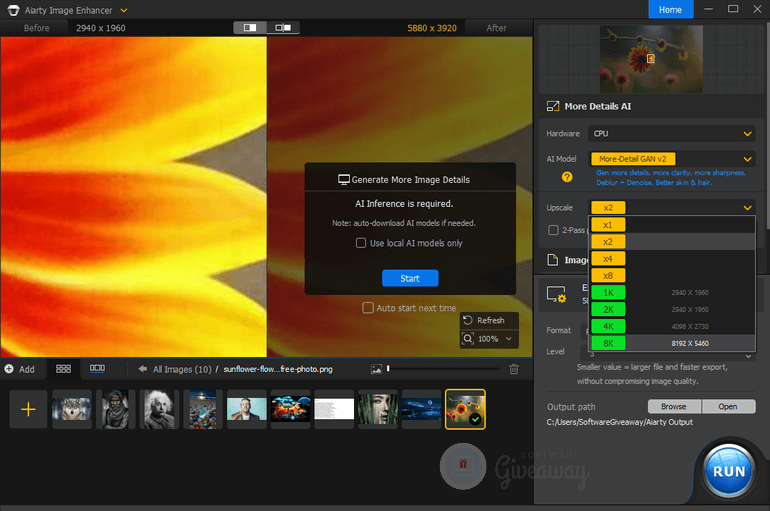This screenshot has height=511, width=770.
Task: Select the side-by-side compare view icon
Action: coord(250,28)
